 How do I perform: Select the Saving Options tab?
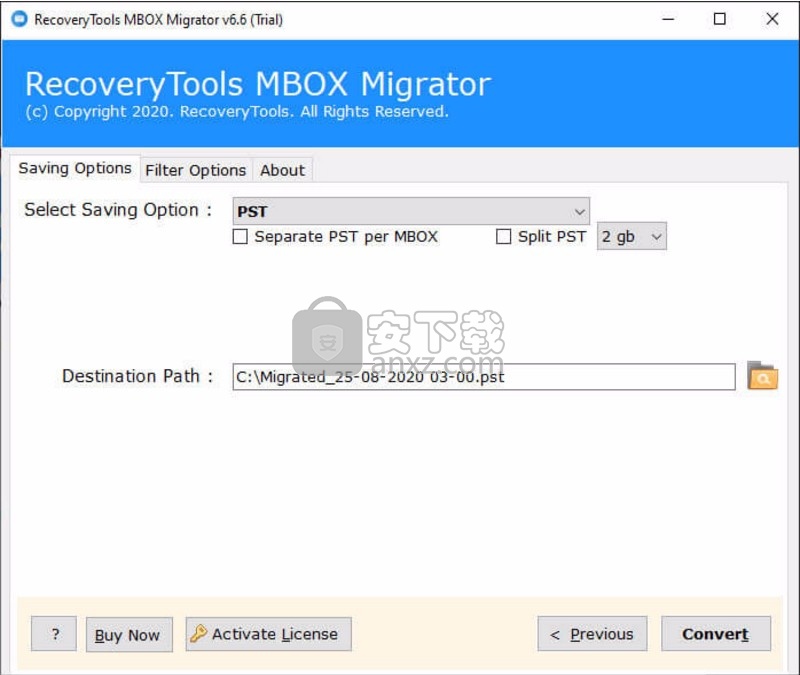click(x=75, y=168)
